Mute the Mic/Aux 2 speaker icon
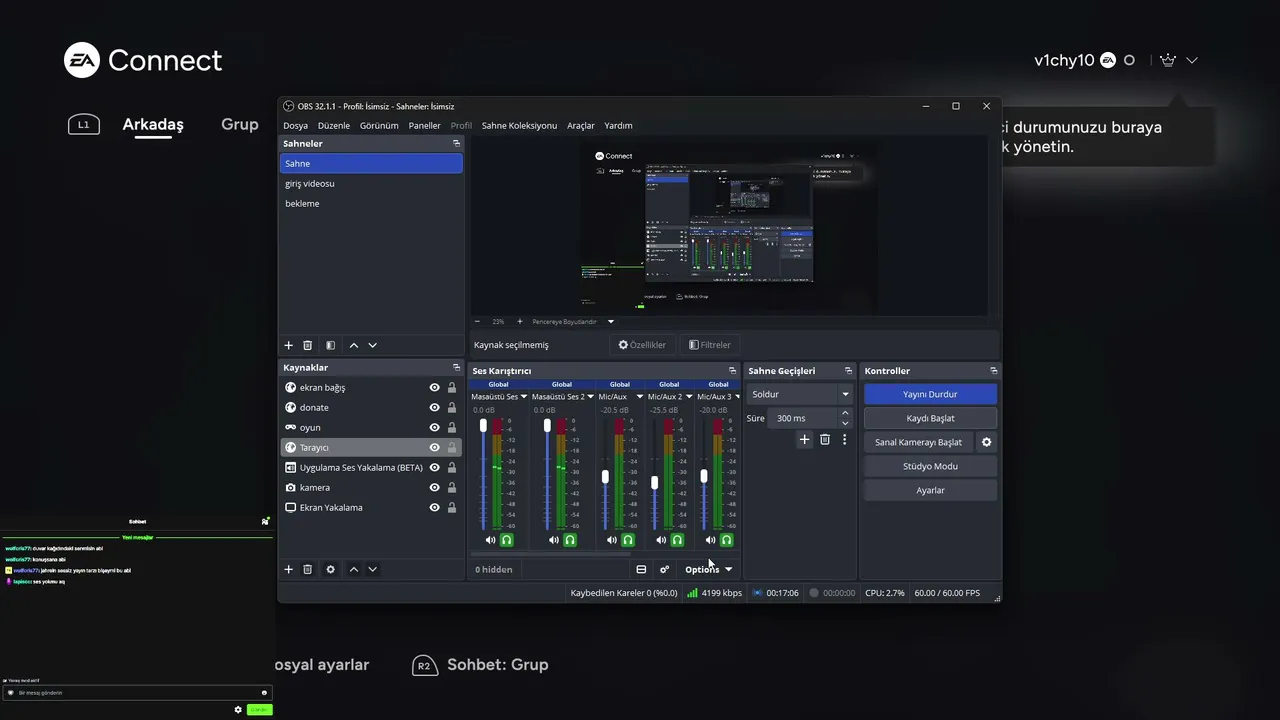 (661, 540)
